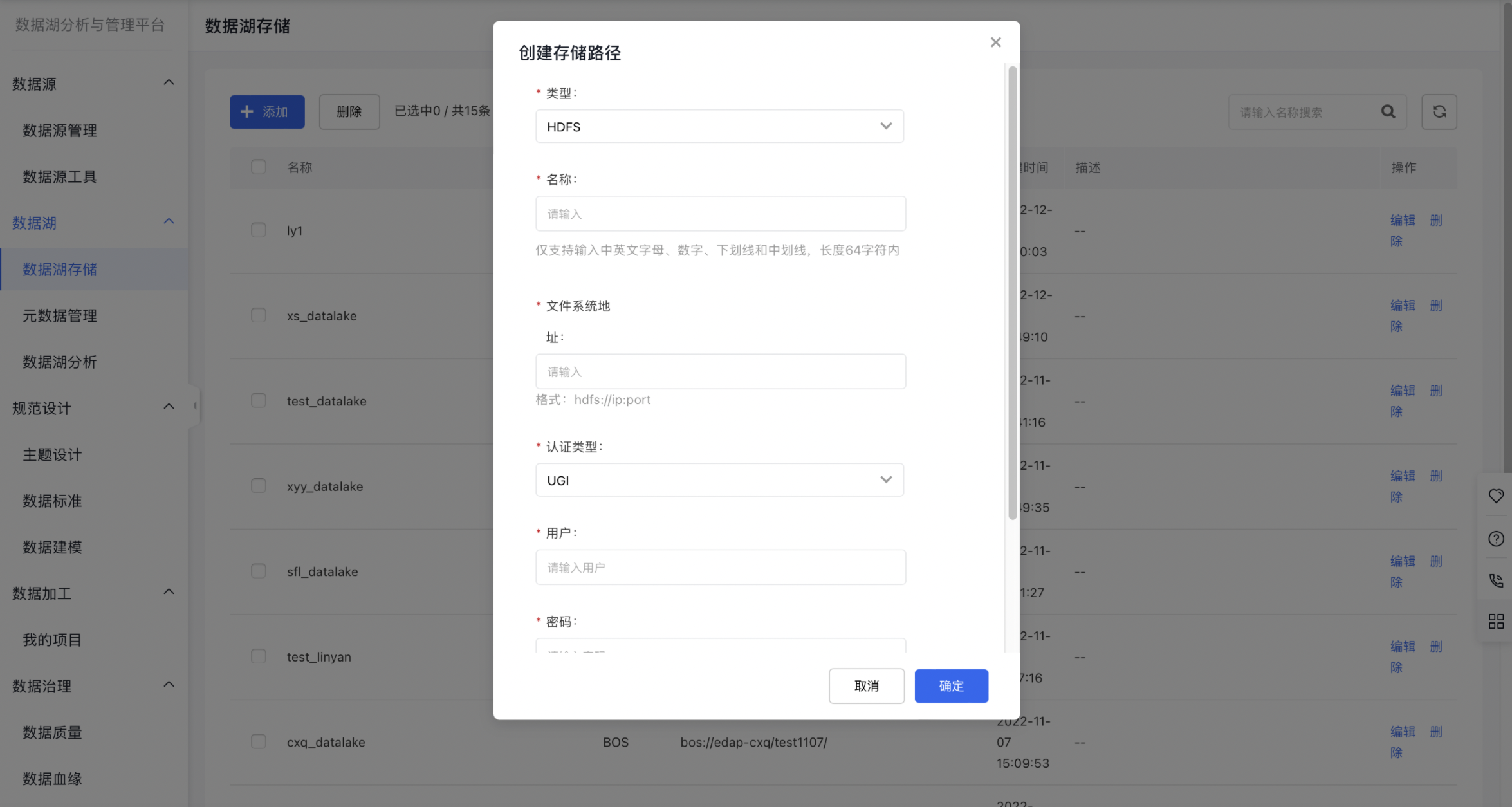
Task: Click 编辑 link for xs_datalake row
Action: (1403, 306)
